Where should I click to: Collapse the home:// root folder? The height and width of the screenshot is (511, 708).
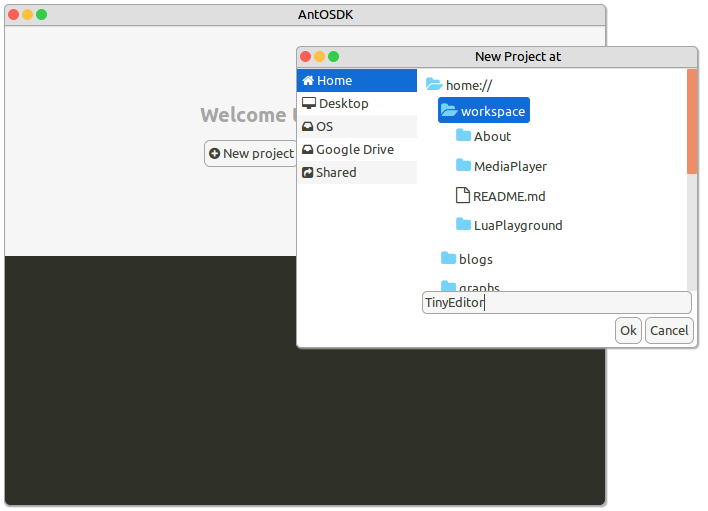(x=434, y=86)
